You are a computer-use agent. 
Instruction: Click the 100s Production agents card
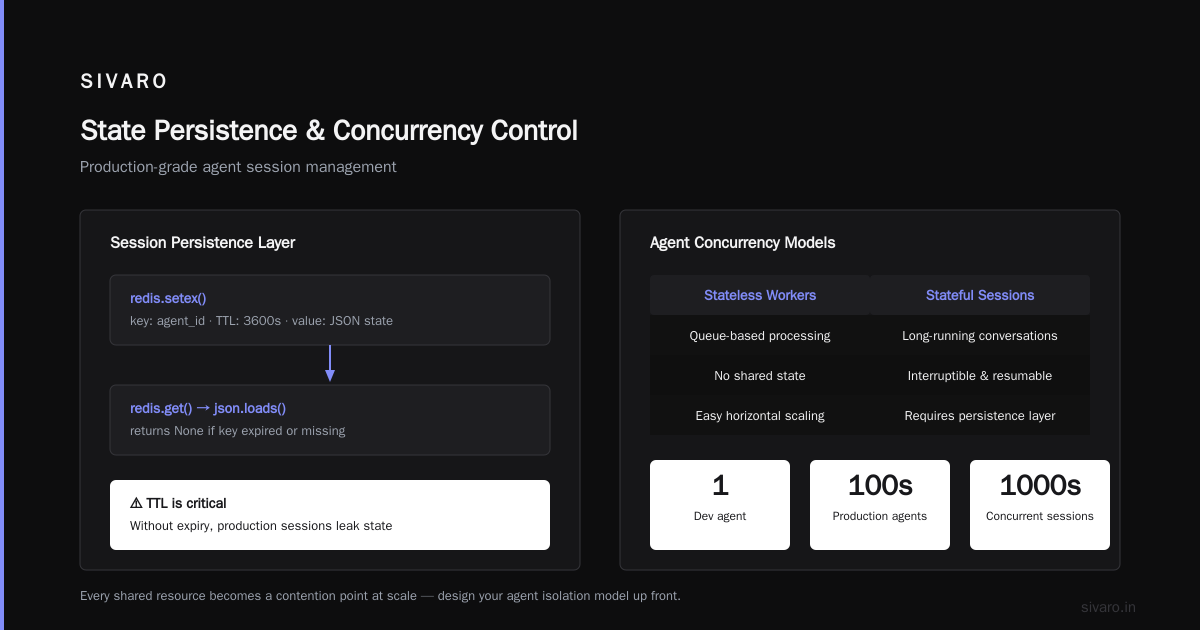tap(880, 505)
